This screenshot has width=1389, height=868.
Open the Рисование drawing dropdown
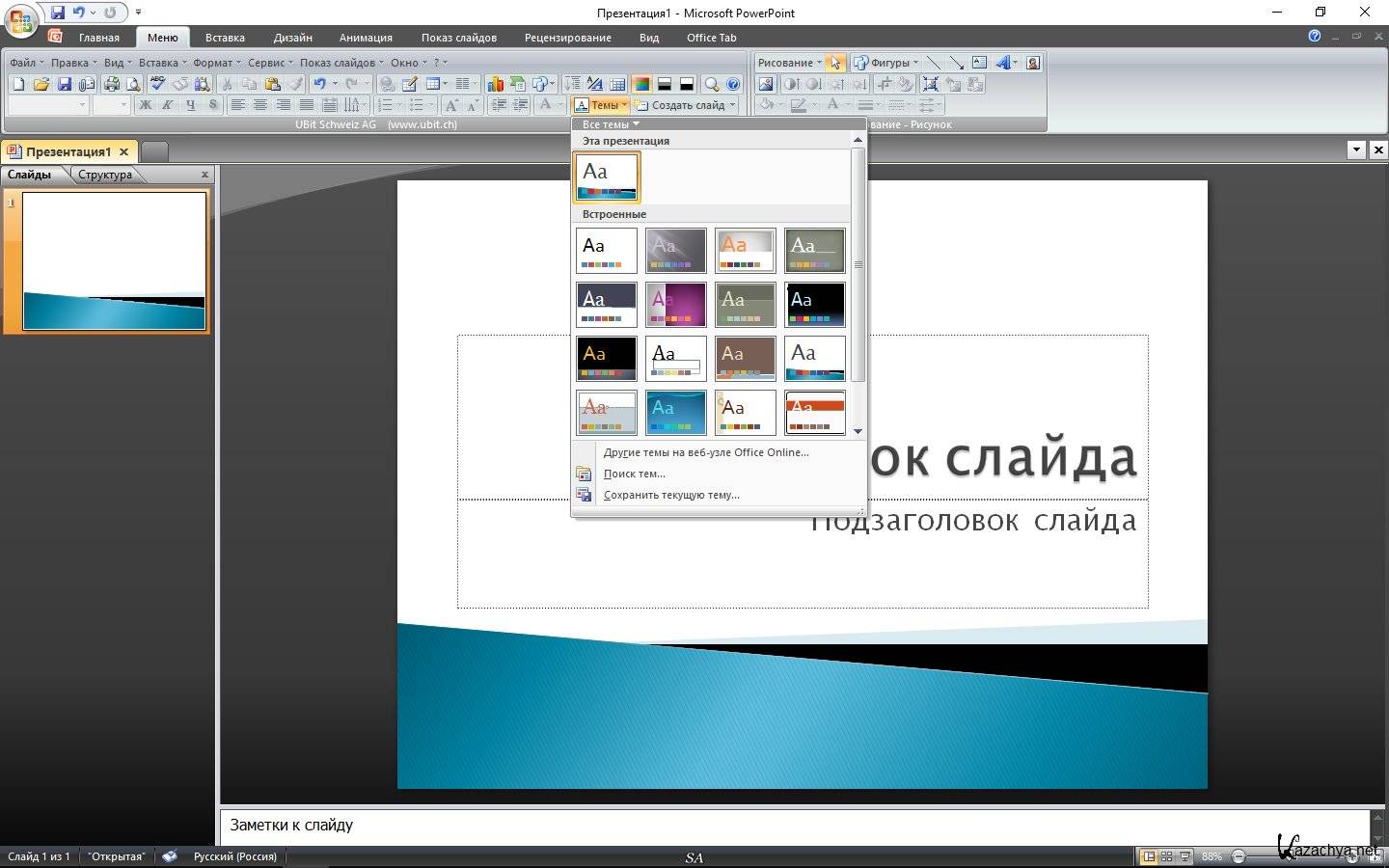789,63
